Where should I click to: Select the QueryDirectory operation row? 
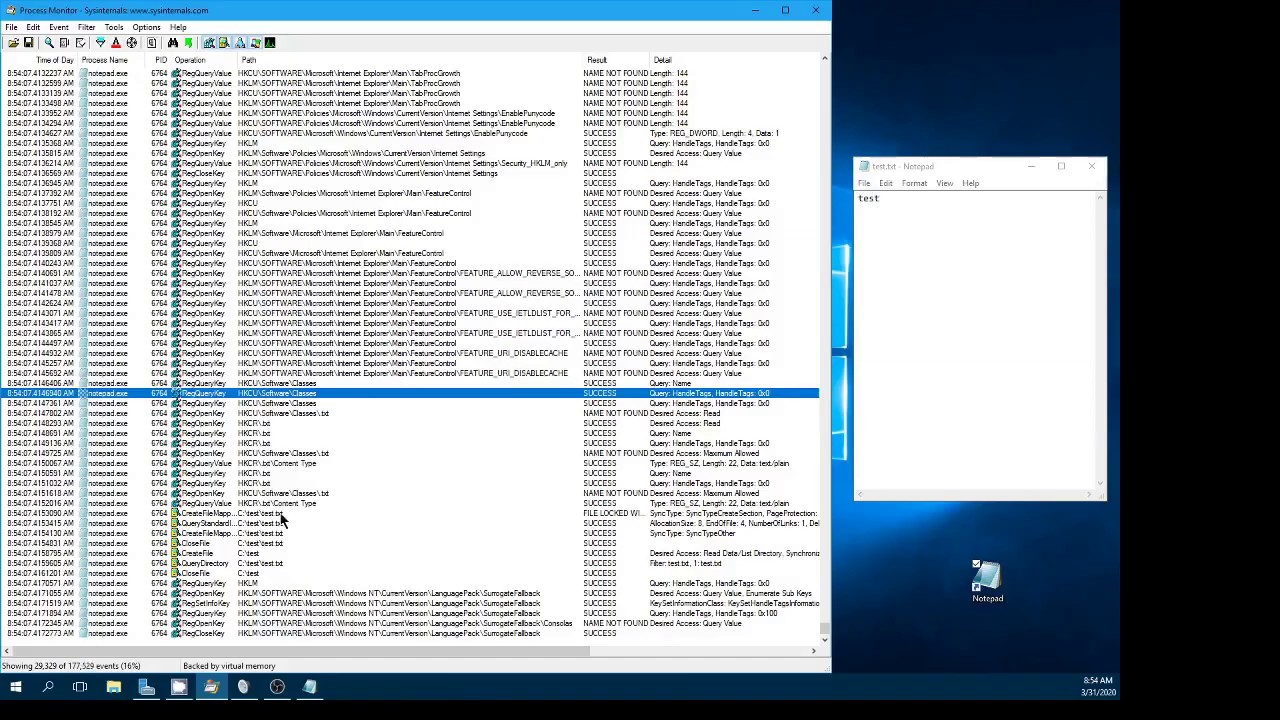click(x=410, y=563)
